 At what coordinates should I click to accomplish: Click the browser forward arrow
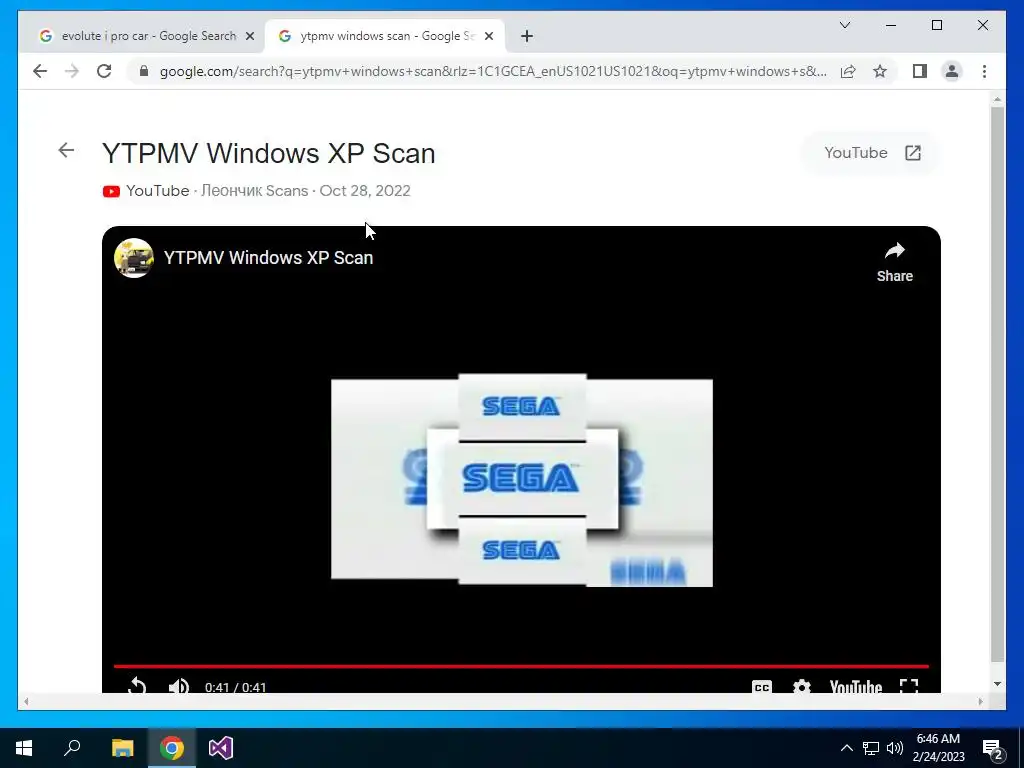[72, 71]
